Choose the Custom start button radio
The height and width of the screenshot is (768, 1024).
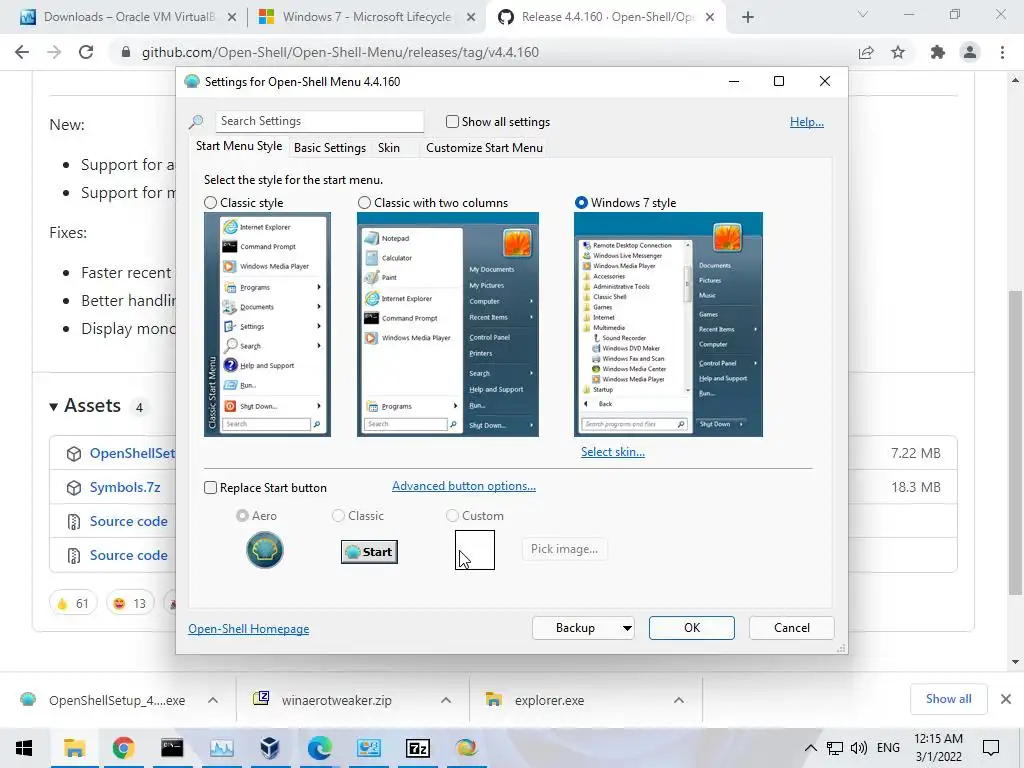pyautogui.click(x=452, y=516)
